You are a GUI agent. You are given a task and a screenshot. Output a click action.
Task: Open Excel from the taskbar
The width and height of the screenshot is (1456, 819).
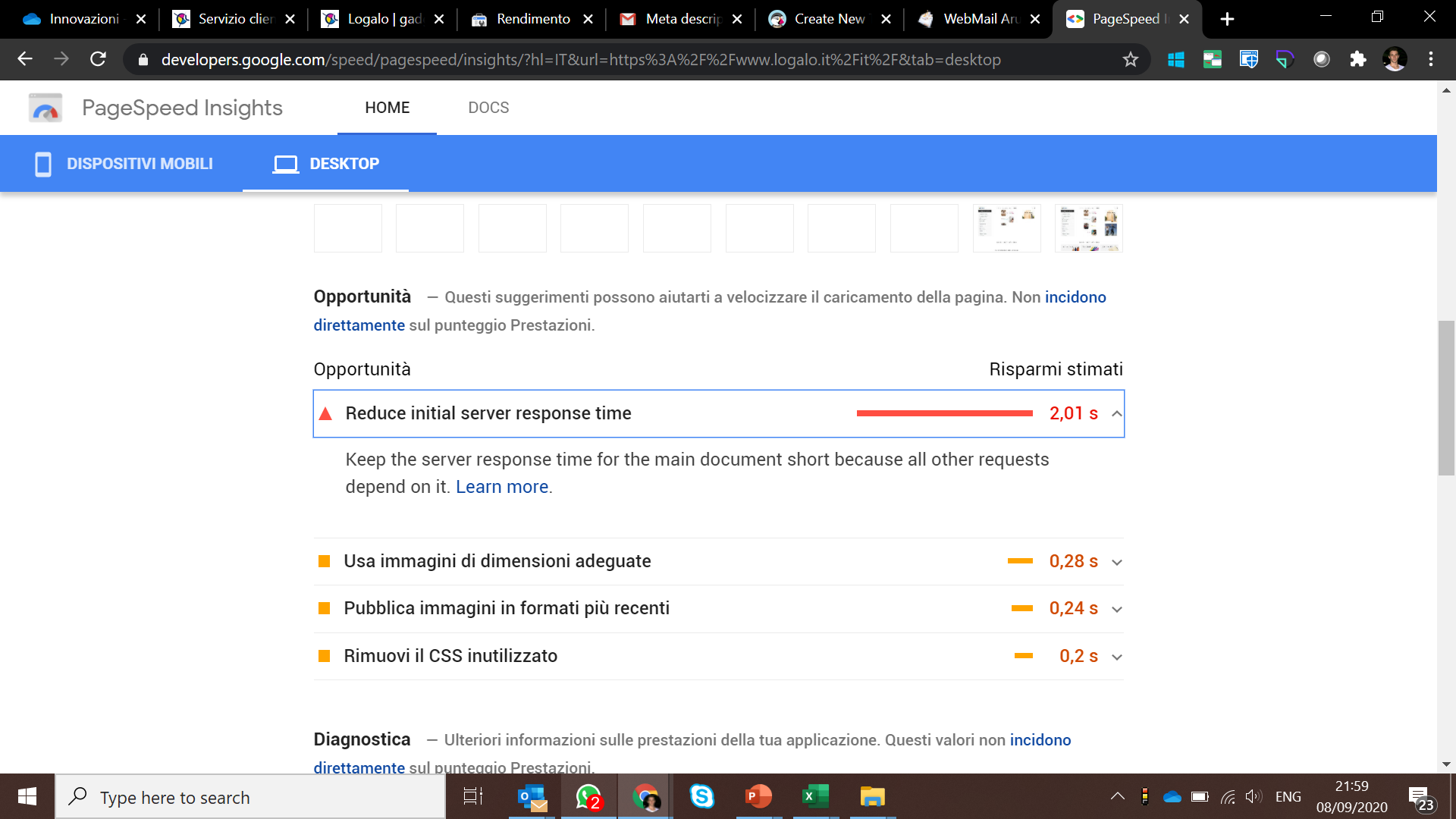814,796
